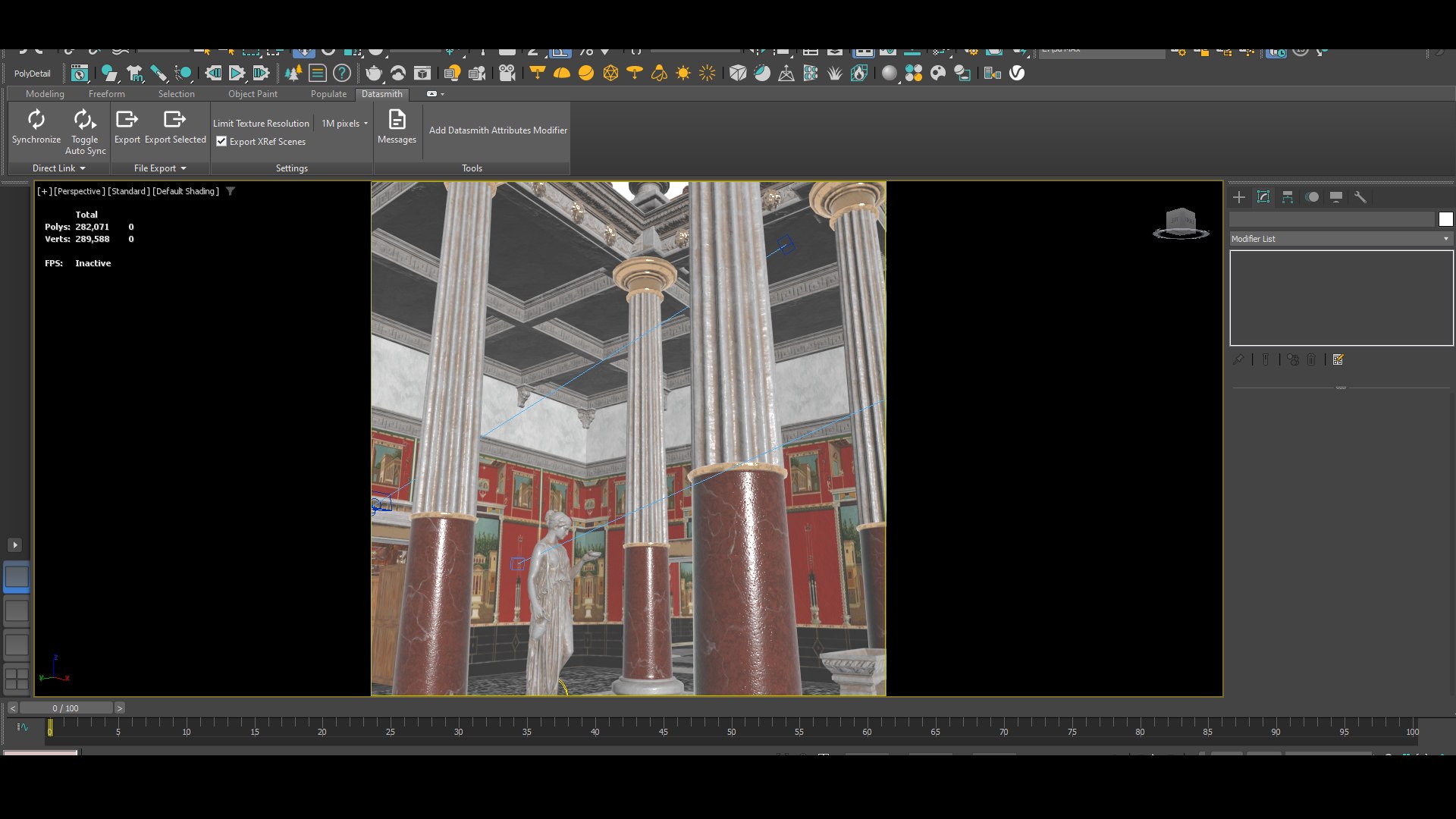
Task: Click the Datasmith Export button
Action: point(127,127)
